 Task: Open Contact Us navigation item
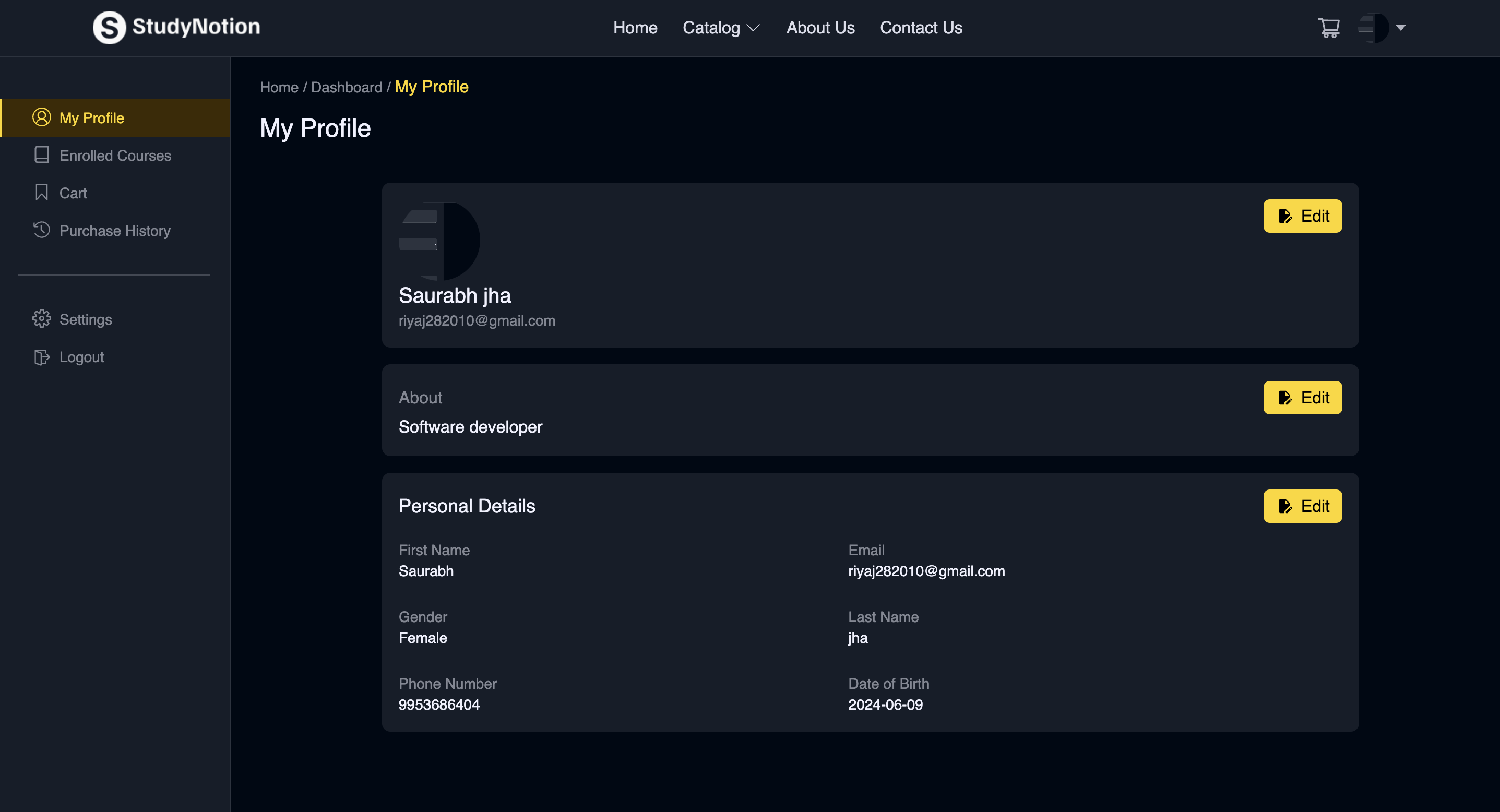coord(920,27)
